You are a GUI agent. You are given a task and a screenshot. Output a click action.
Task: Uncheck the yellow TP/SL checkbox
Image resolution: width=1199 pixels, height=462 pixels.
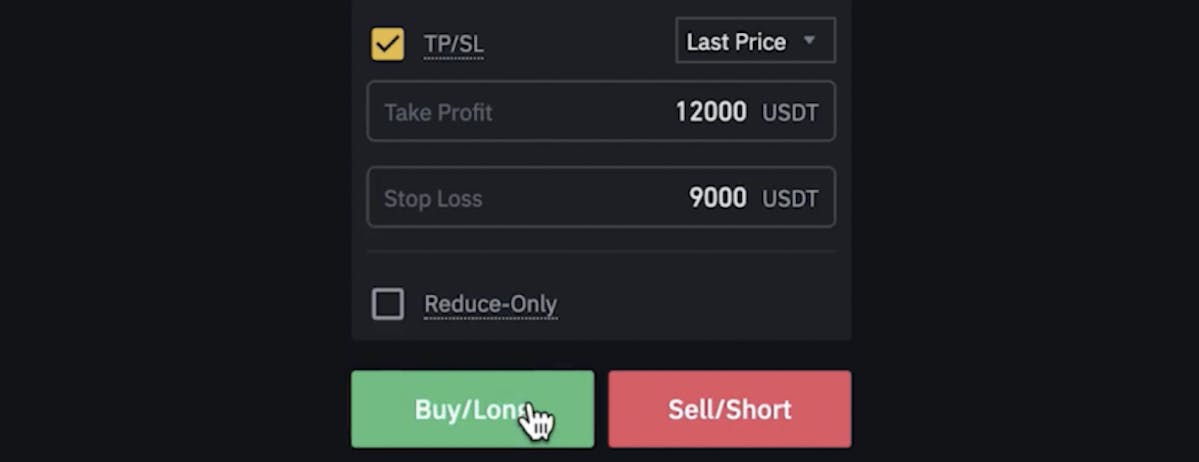[x=388, y=44]
